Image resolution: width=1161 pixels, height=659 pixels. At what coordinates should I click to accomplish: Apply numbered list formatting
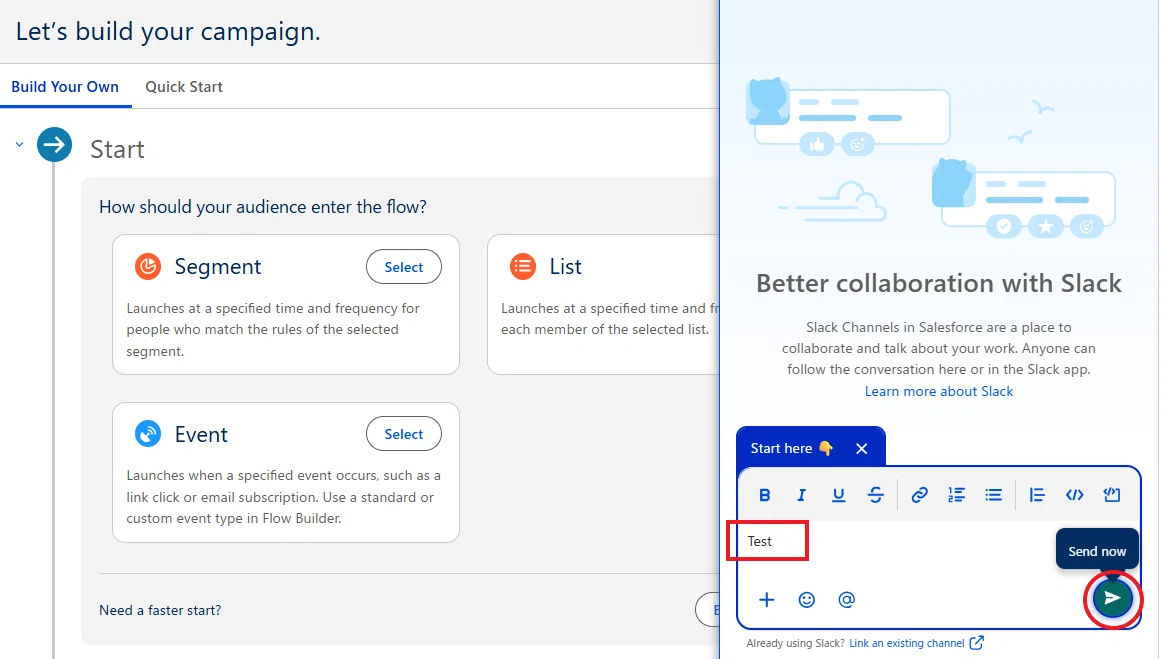(x=956, y=495)
